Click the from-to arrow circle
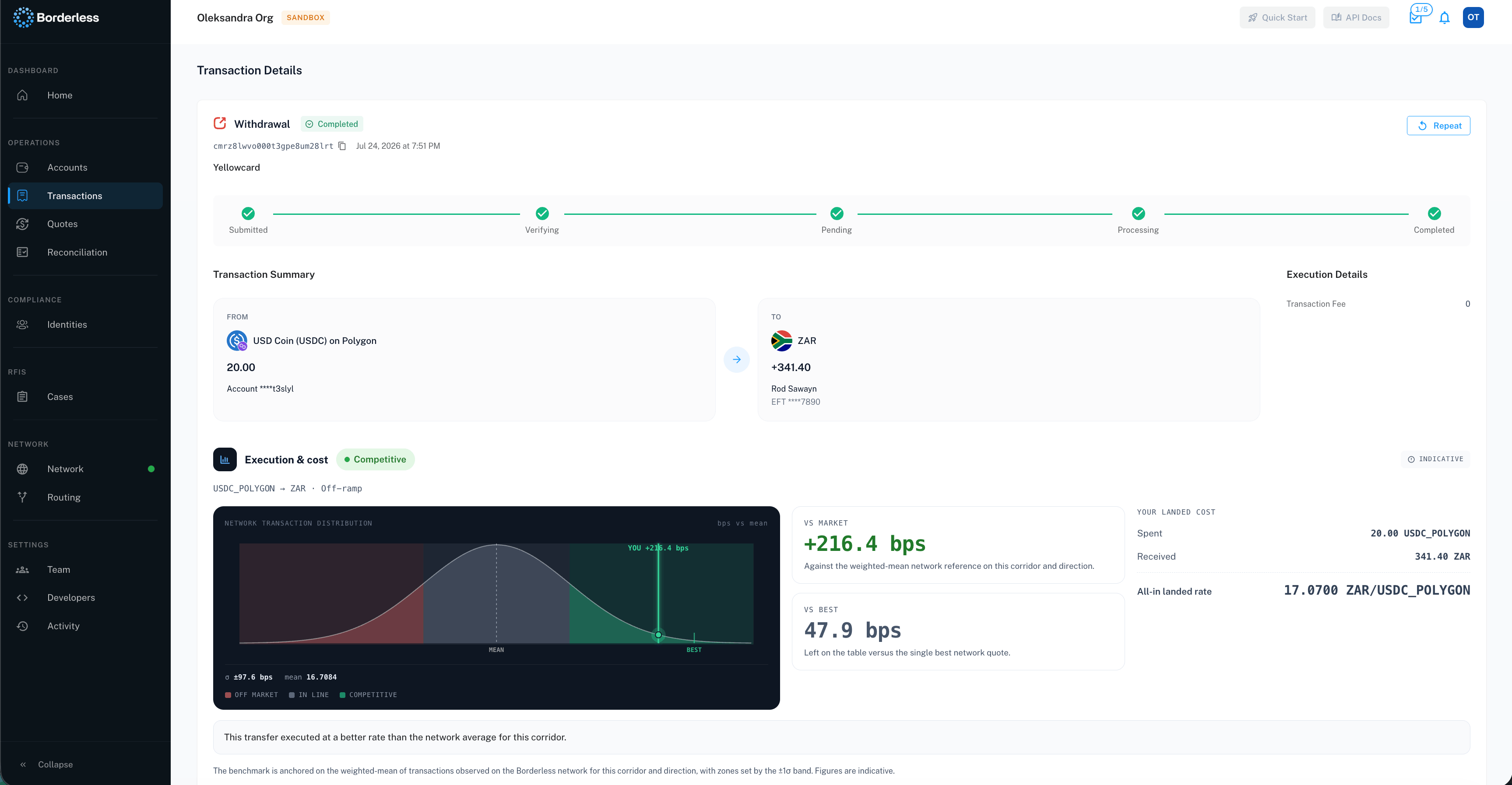 pyautogui.click(x=737, y=360)
